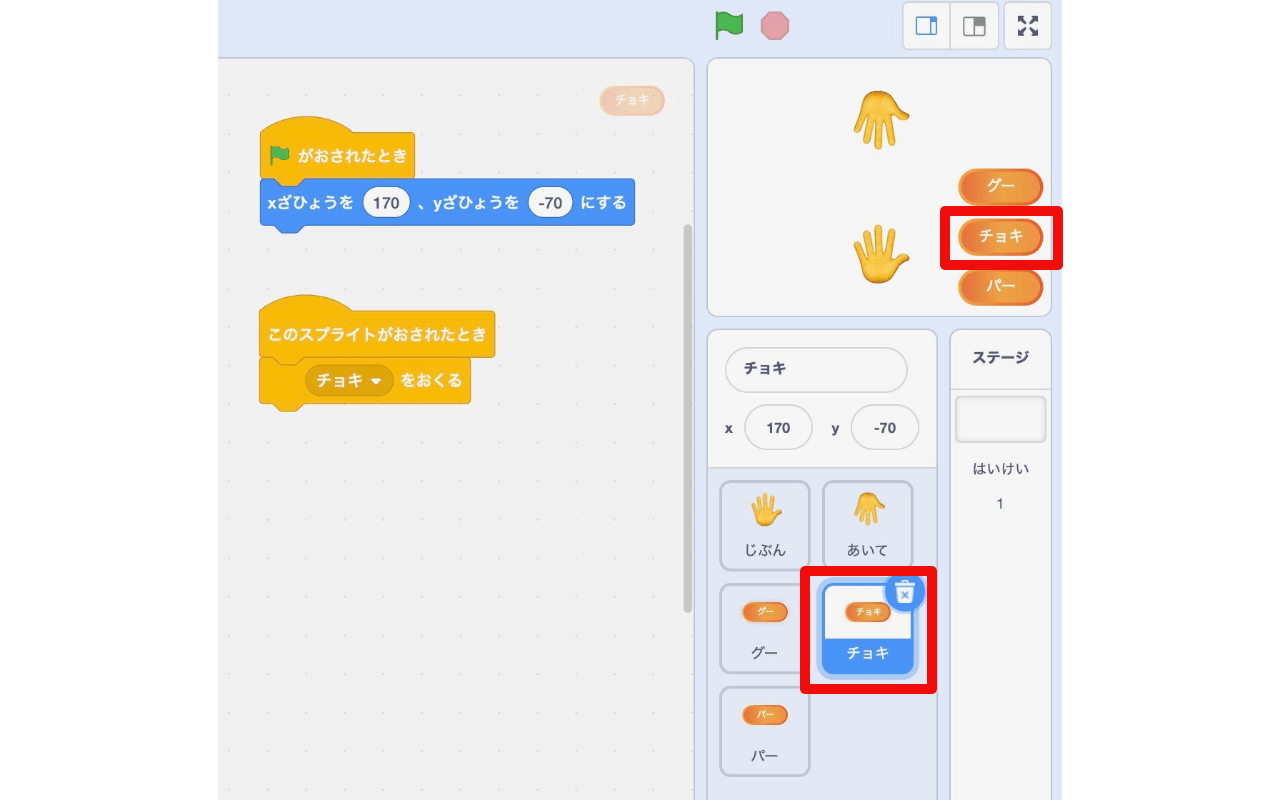This screenshot has width=1280, height=800.
Task: Click the lower upright hand on stage
Action: tap(881, 254)
